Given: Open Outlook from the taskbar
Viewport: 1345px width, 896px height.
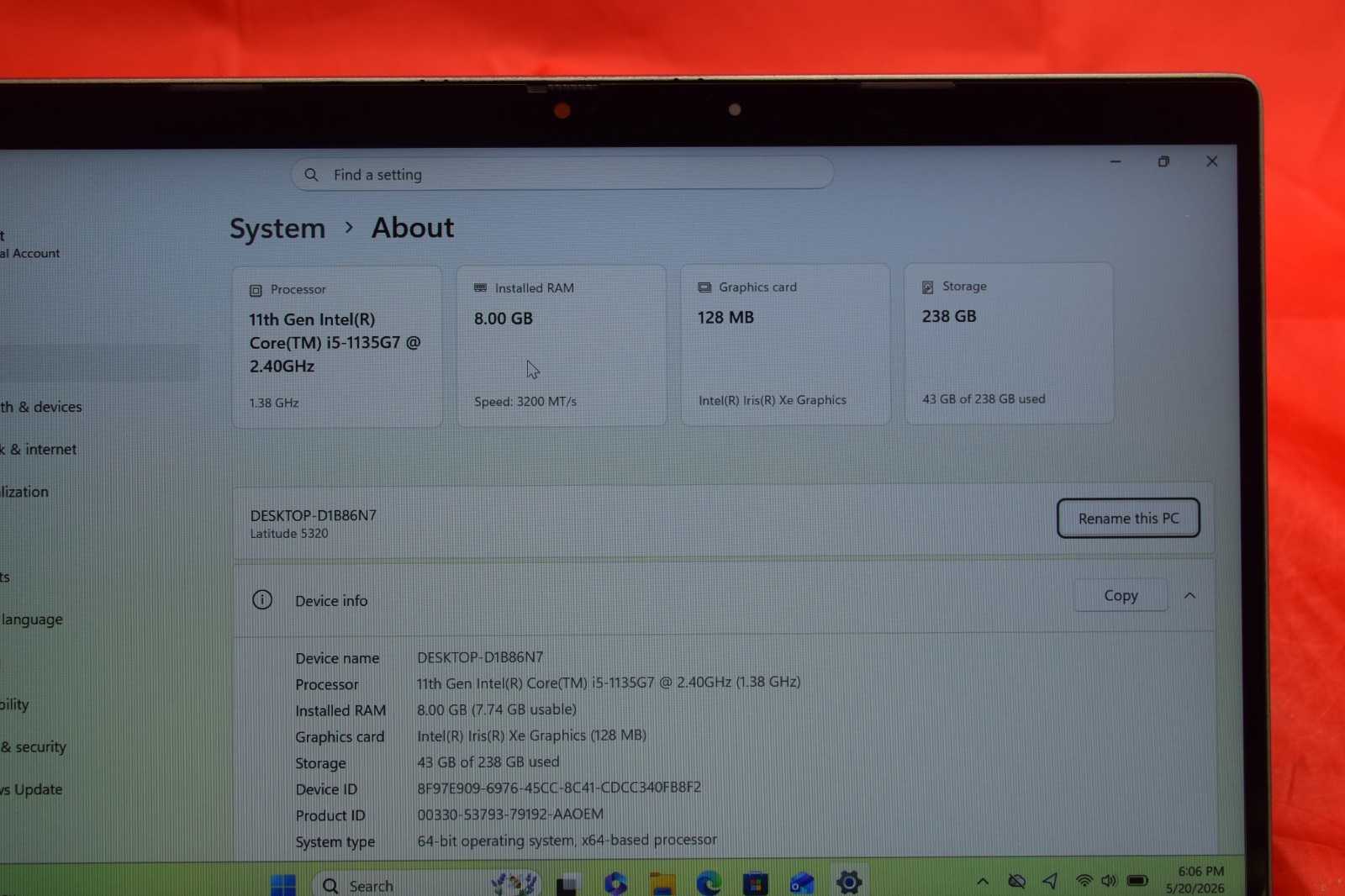Looking at the screenshot, I should pos(802,883).
